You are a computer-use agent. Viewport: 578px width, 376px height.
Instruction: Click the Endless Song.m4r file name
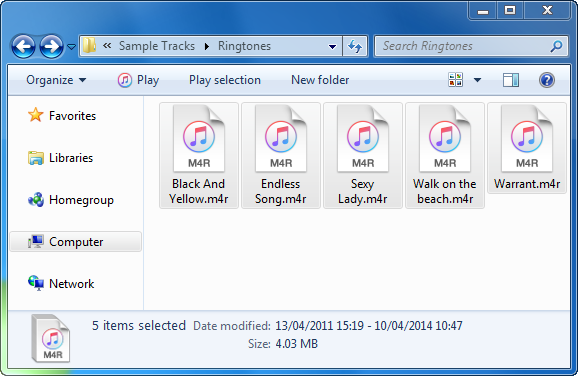(x=281, y=191)
